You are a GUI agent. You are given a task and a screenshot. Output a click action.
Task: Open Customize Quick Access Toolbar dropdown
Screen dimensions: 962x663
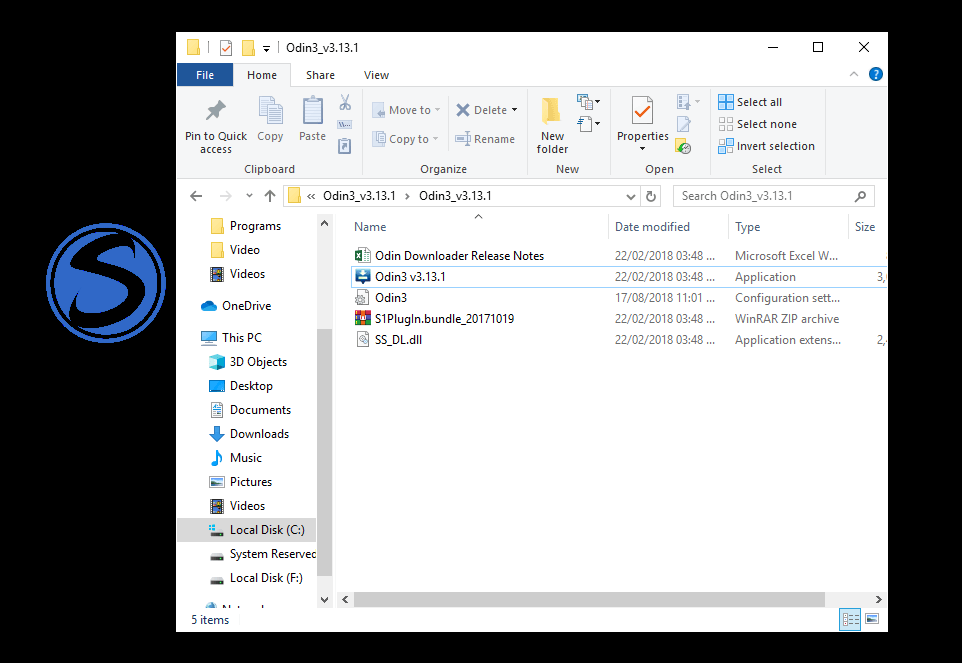click(266, 48)
